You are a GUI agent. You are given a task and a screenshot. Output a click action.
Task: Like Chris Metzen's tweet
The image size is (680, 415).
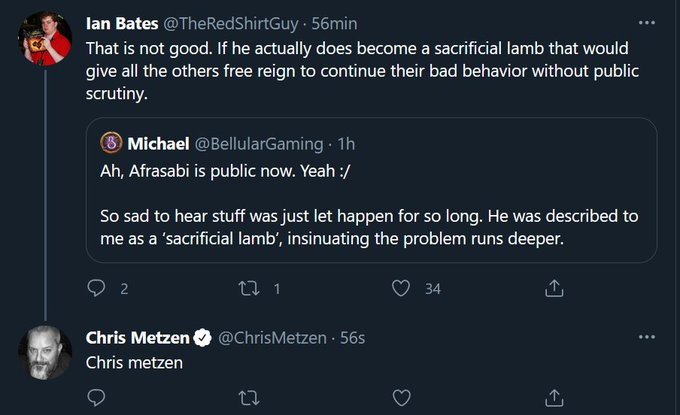[402, 398]
